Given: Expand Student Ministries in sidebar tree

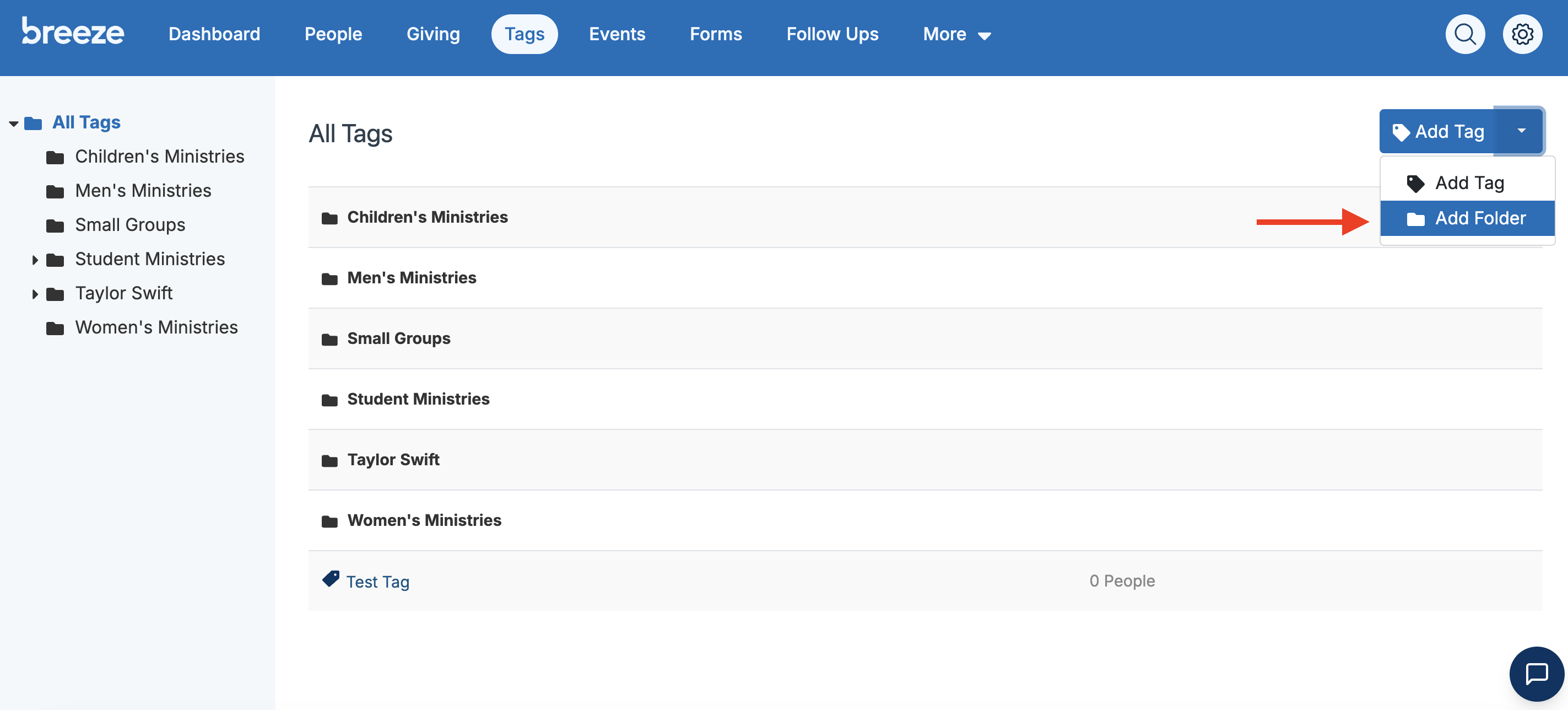Looking at the screenshot, I should [35, 260].
